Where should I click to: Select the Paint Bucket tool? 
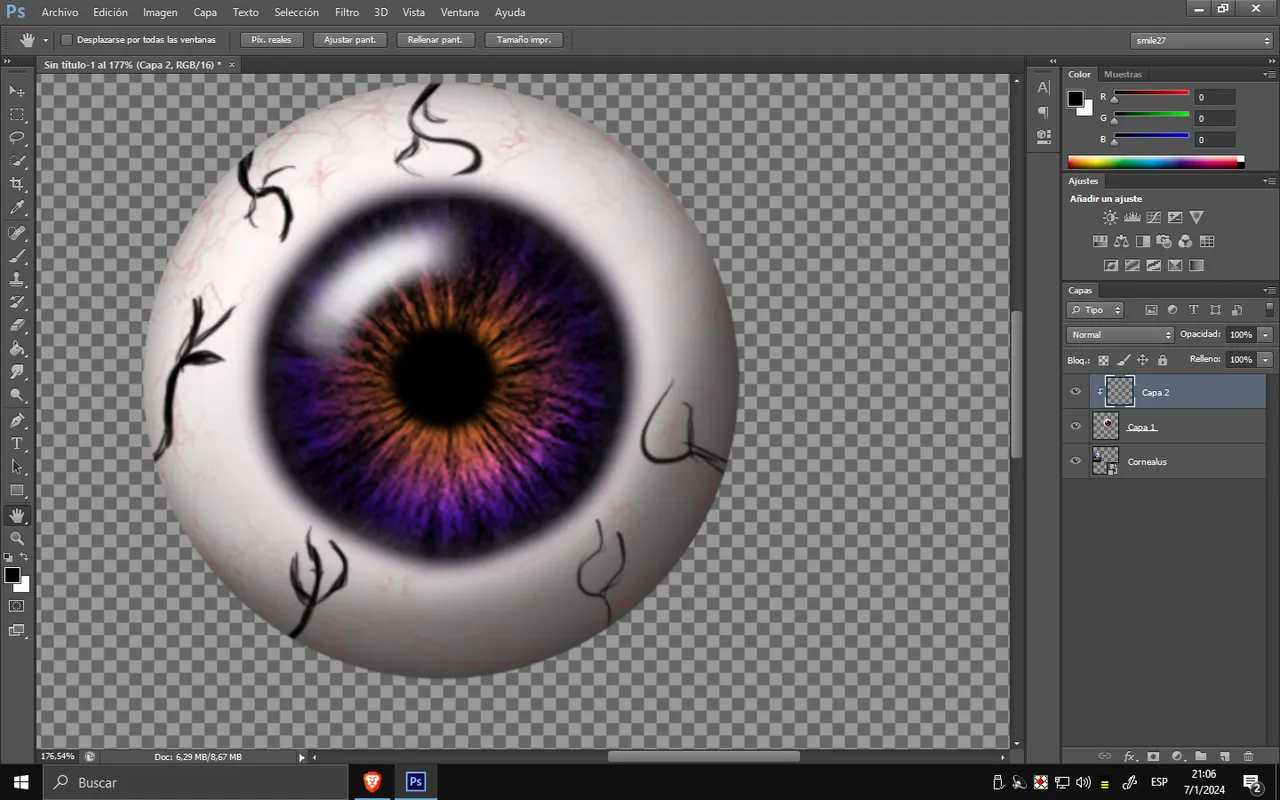[17, 349]
